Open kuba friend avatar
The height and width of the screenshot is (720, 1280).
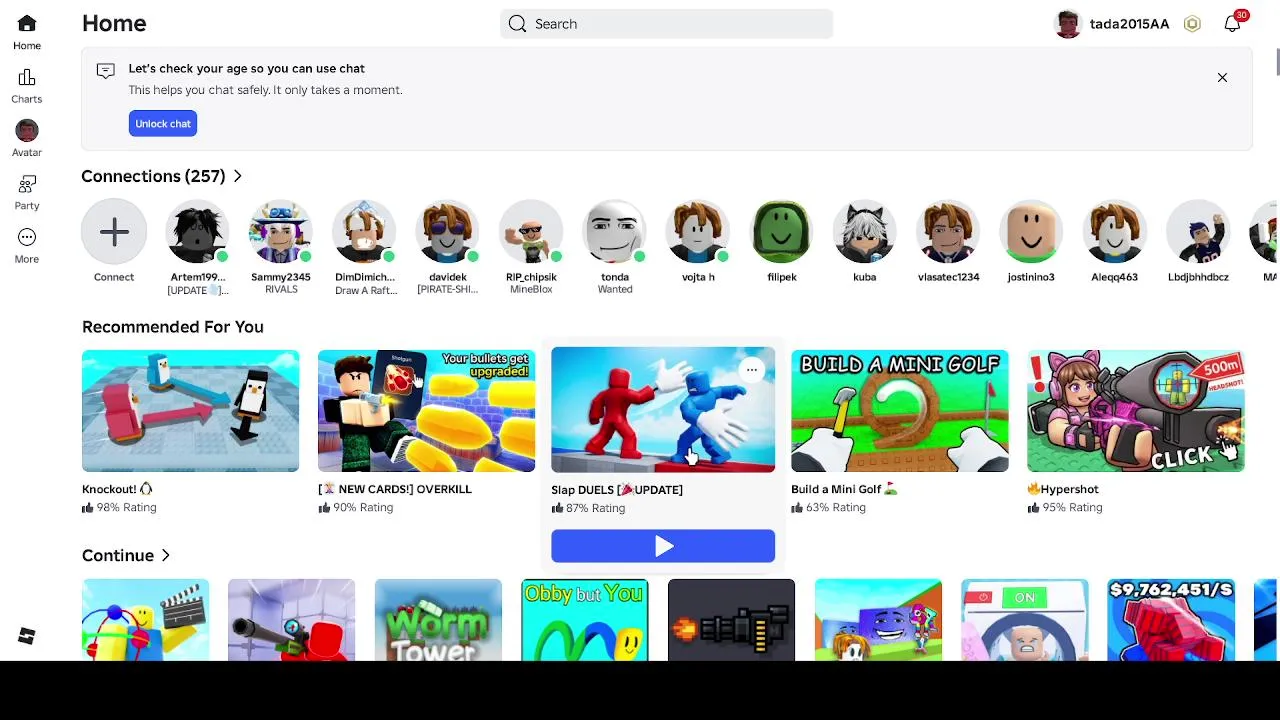(x=865, y=232)
